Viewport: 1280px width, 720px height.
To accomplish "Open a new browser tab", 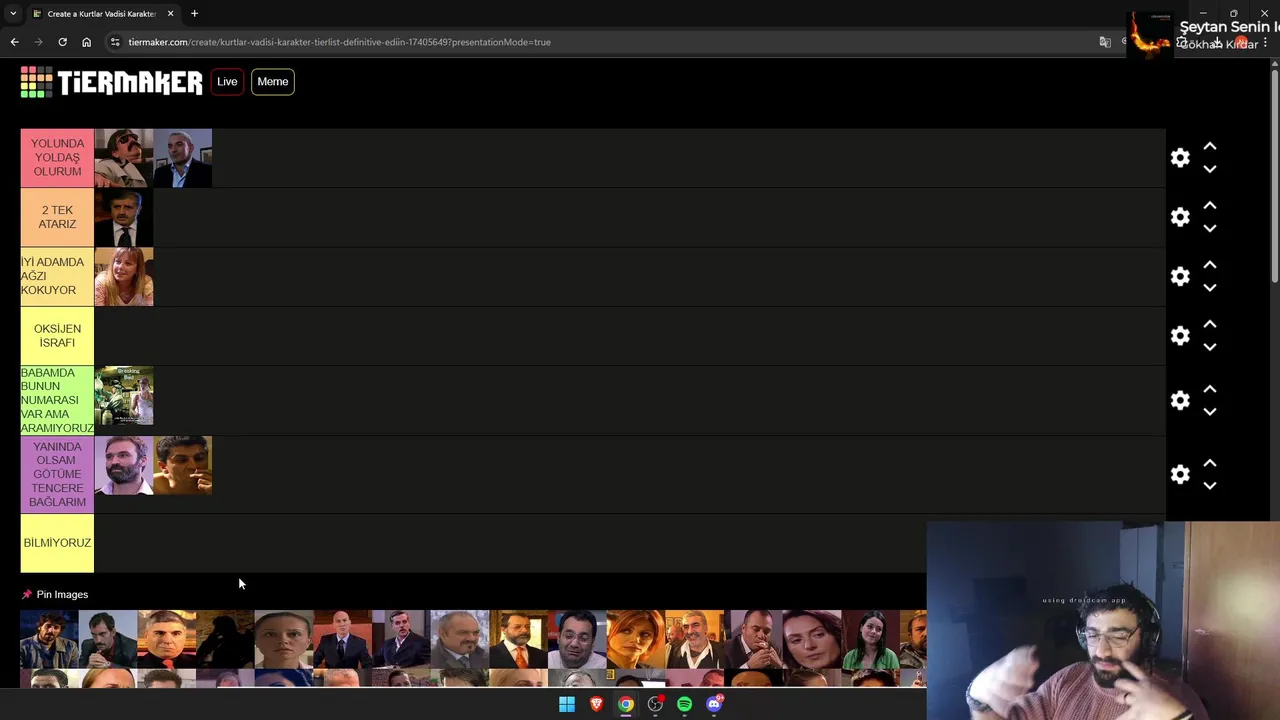I will click(x=194, y=14).
